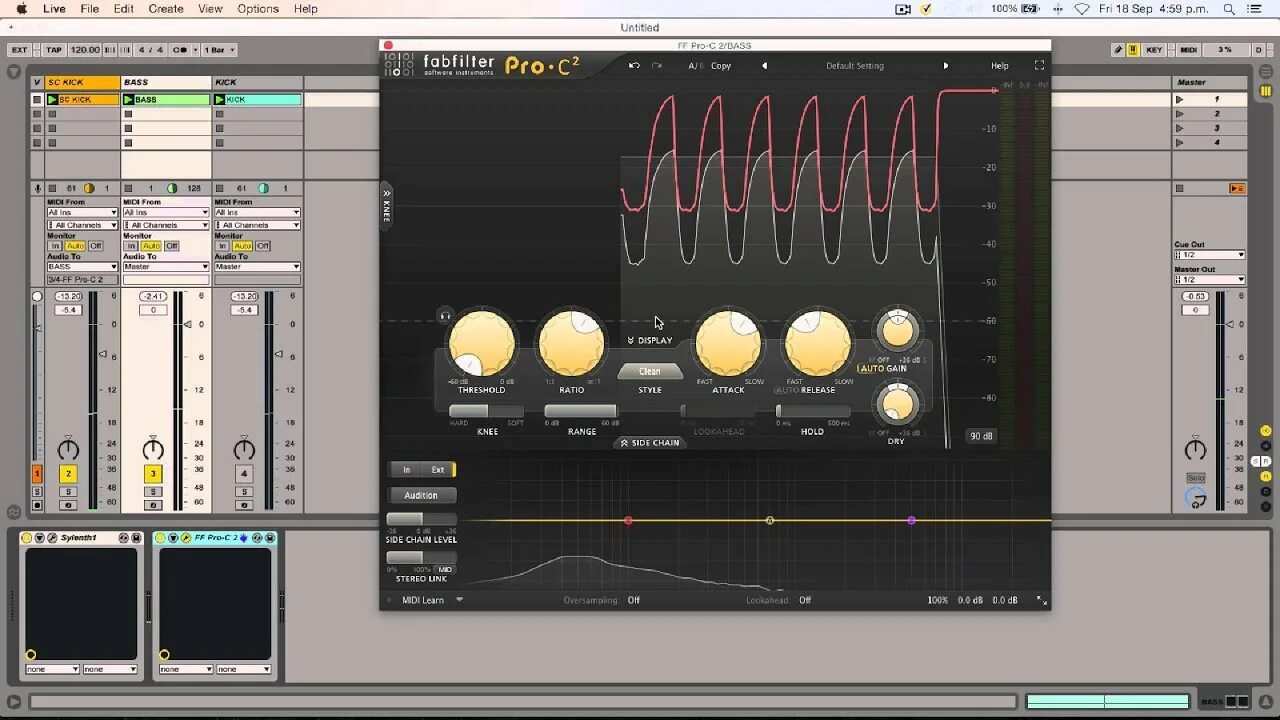1280x720 pixels.
Task: Click the SC KICK track pan knob
Action: (x=68, y=449)
